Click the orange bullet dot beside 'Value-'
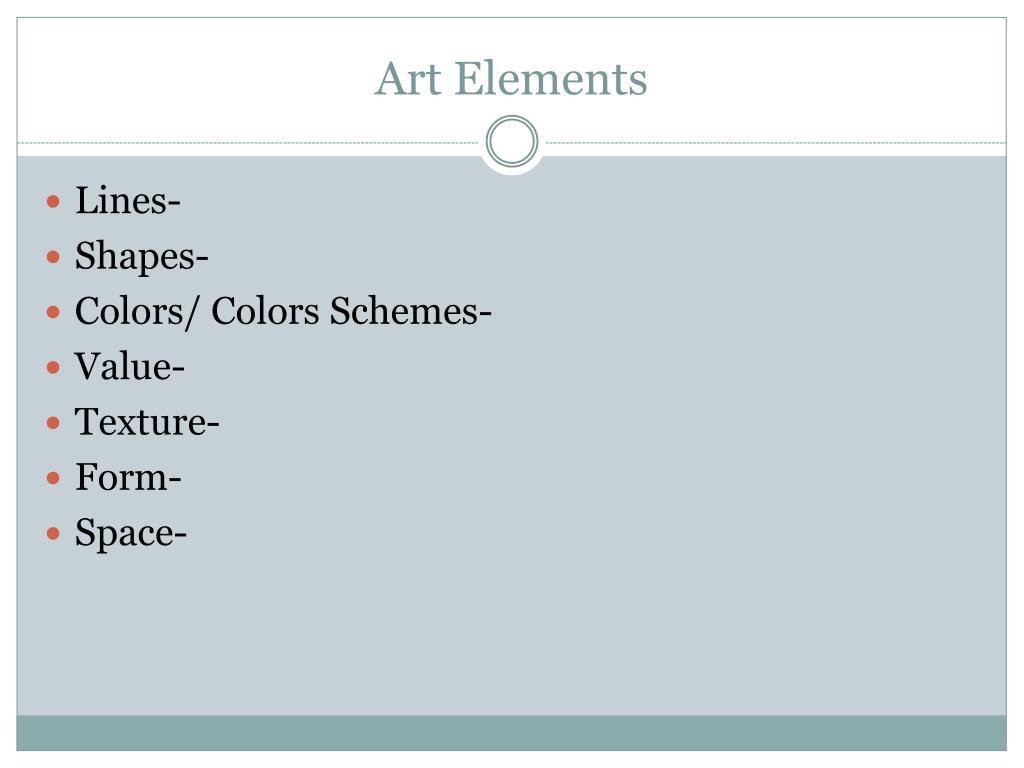 coord(54,368)
